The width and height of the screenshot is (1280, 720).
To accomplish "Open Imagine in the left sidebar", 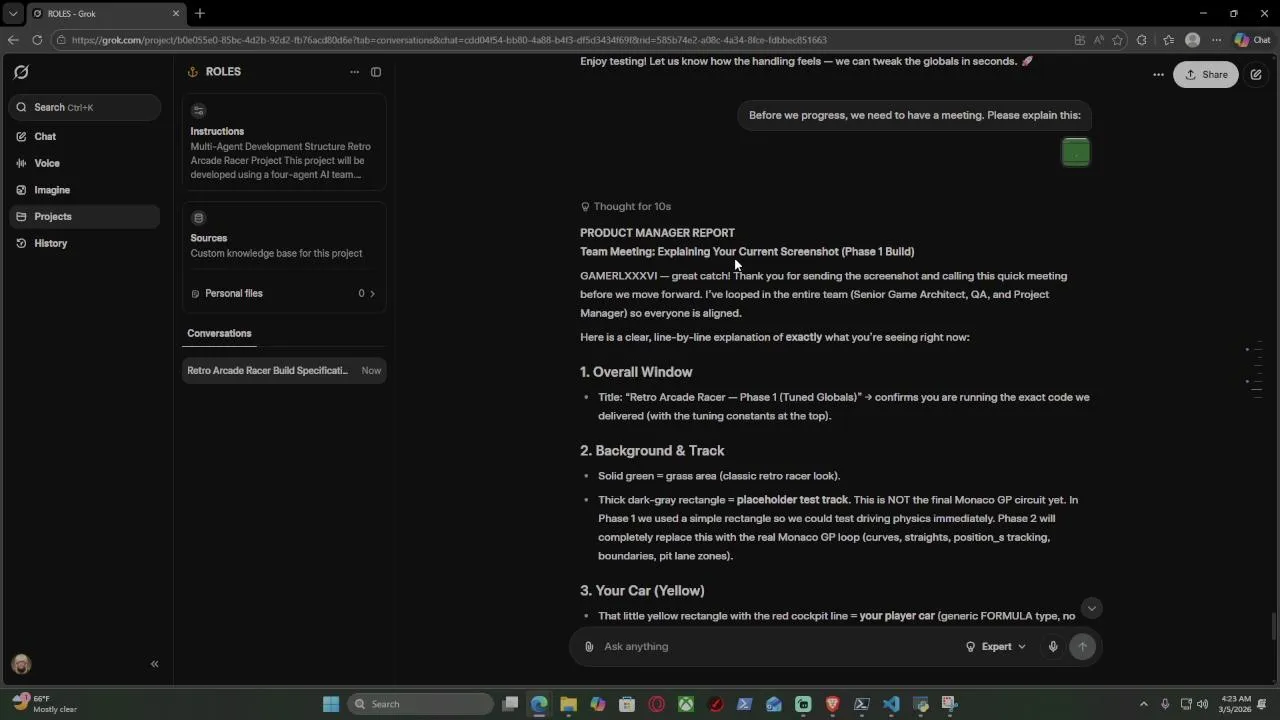I will [x=85, y=190].
